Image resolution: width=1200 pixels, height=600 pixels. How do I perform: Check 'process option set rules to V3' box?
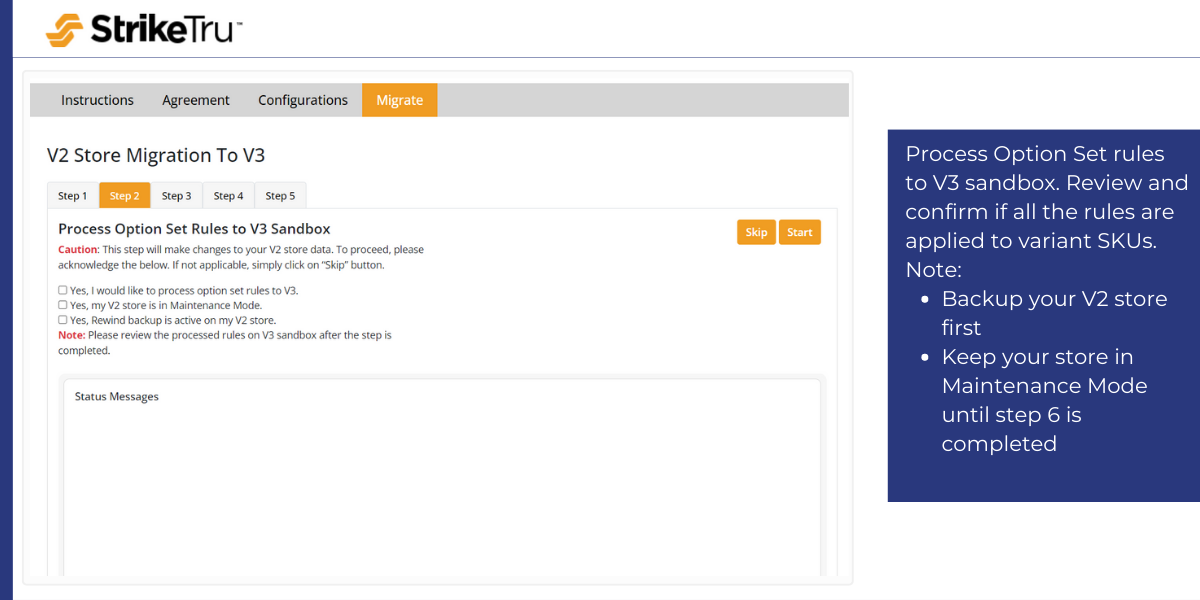63,291
